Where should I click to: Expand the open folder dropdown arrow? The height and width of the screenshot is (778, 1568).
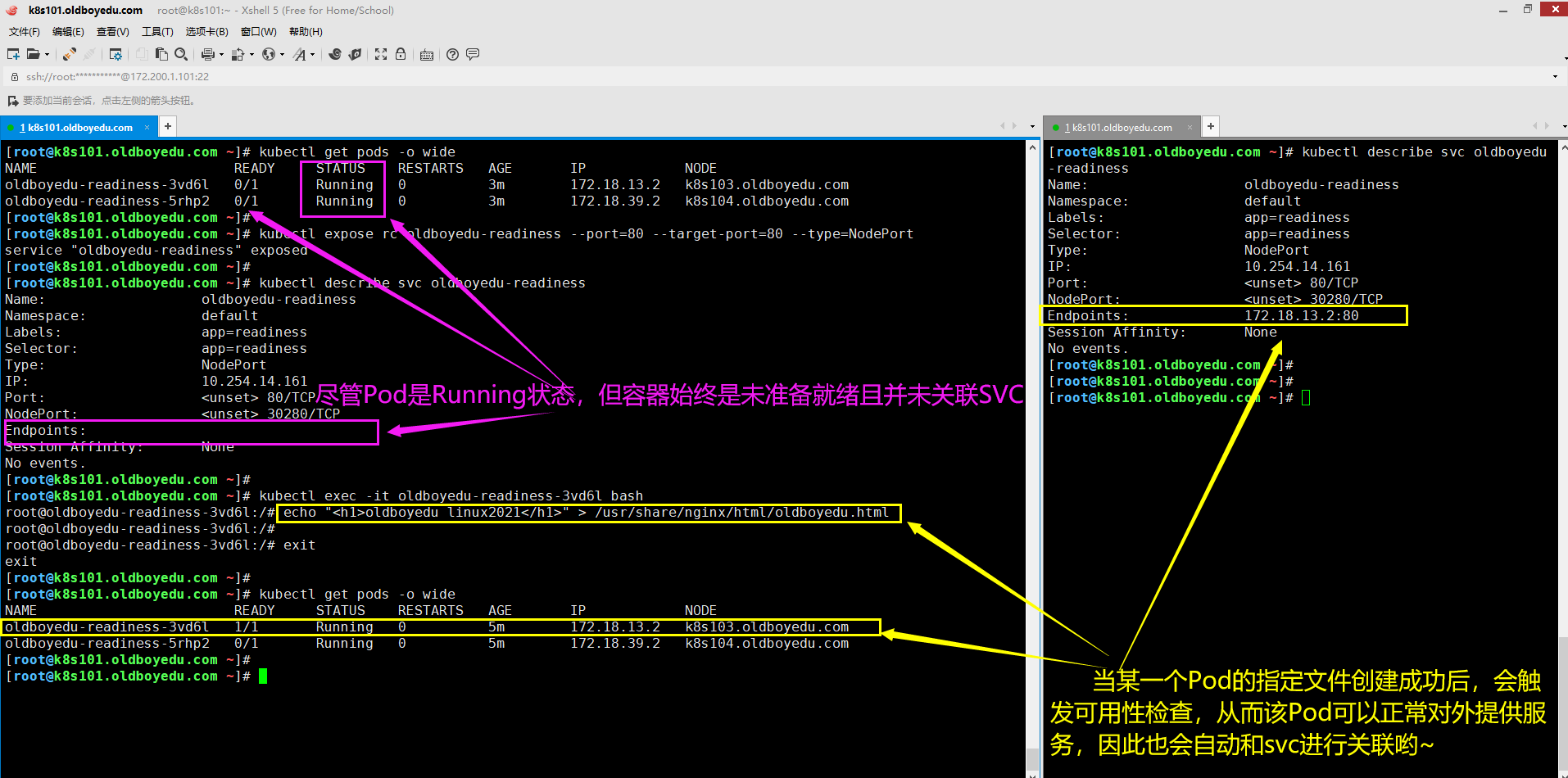47,55
